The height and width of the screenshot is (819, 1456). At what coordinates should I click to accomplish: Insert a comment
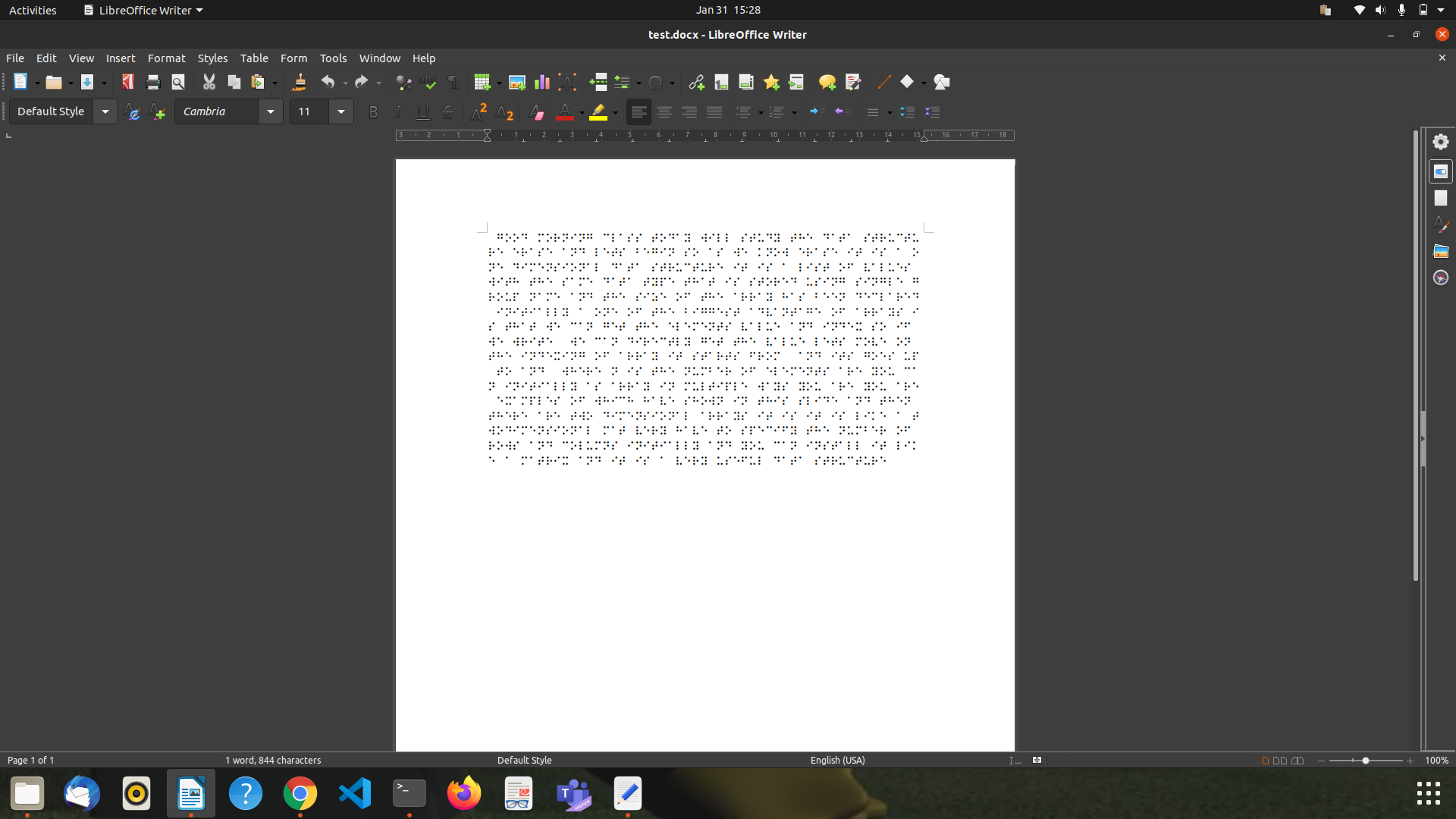(x=827, y=82)
